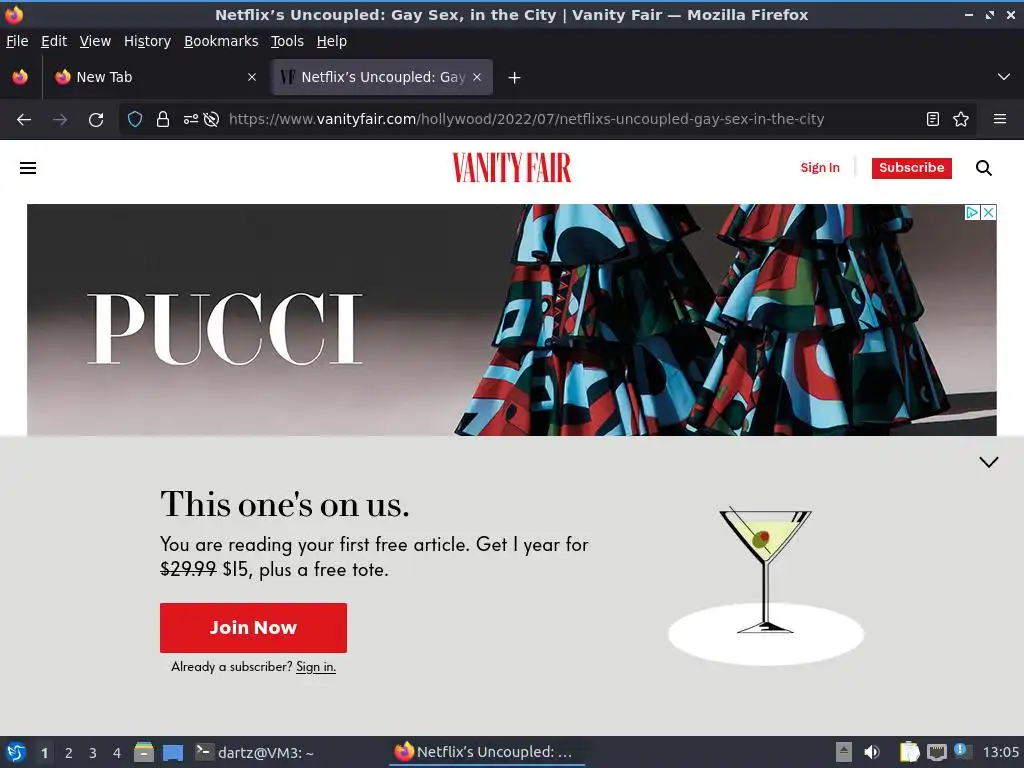Open network status tray icon
Image resolution: width=1024 pixels, height=768 pixels.
click(936, 752)
